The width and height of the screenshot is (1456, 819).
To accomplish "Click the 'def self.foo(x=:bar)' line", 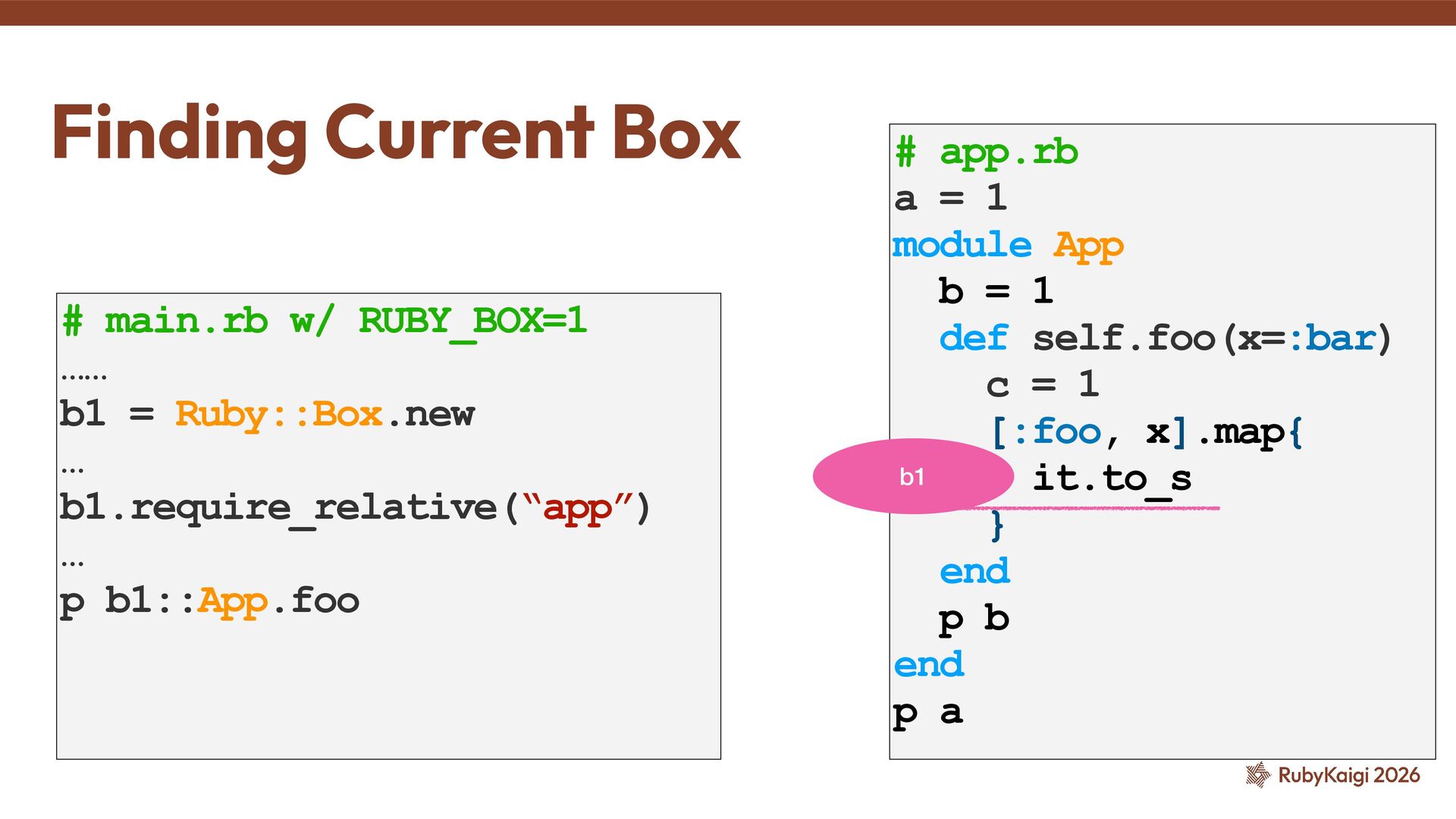I will tap(1165, 338).
